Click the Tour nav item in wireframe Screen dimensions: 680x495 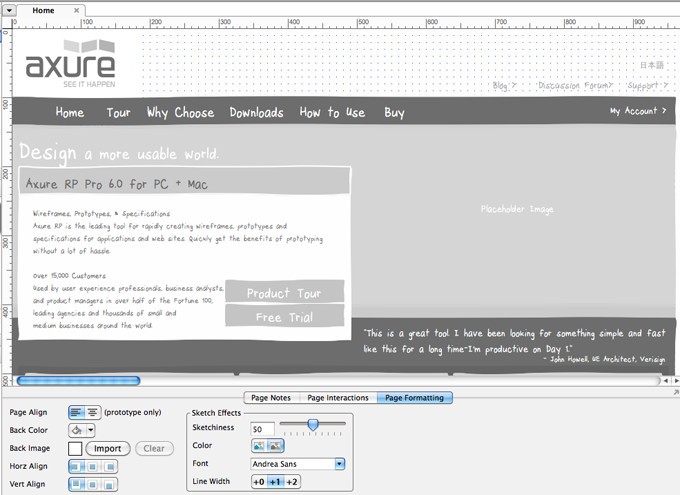click(x=118, y=113)
